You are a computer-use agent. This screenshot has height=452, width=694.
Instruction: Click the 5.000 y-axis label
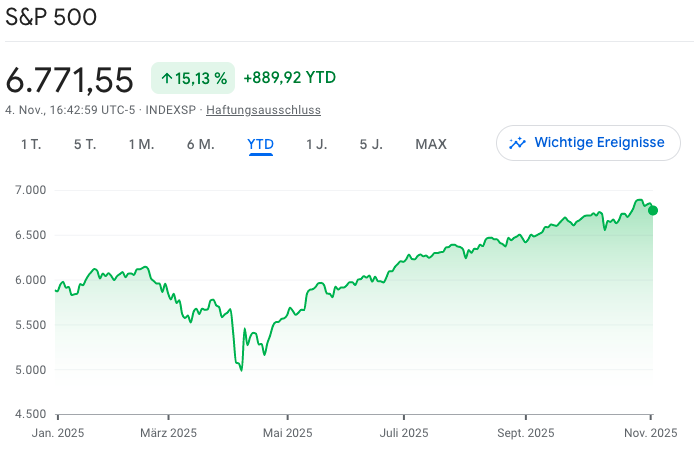click(x=31, y=370)
